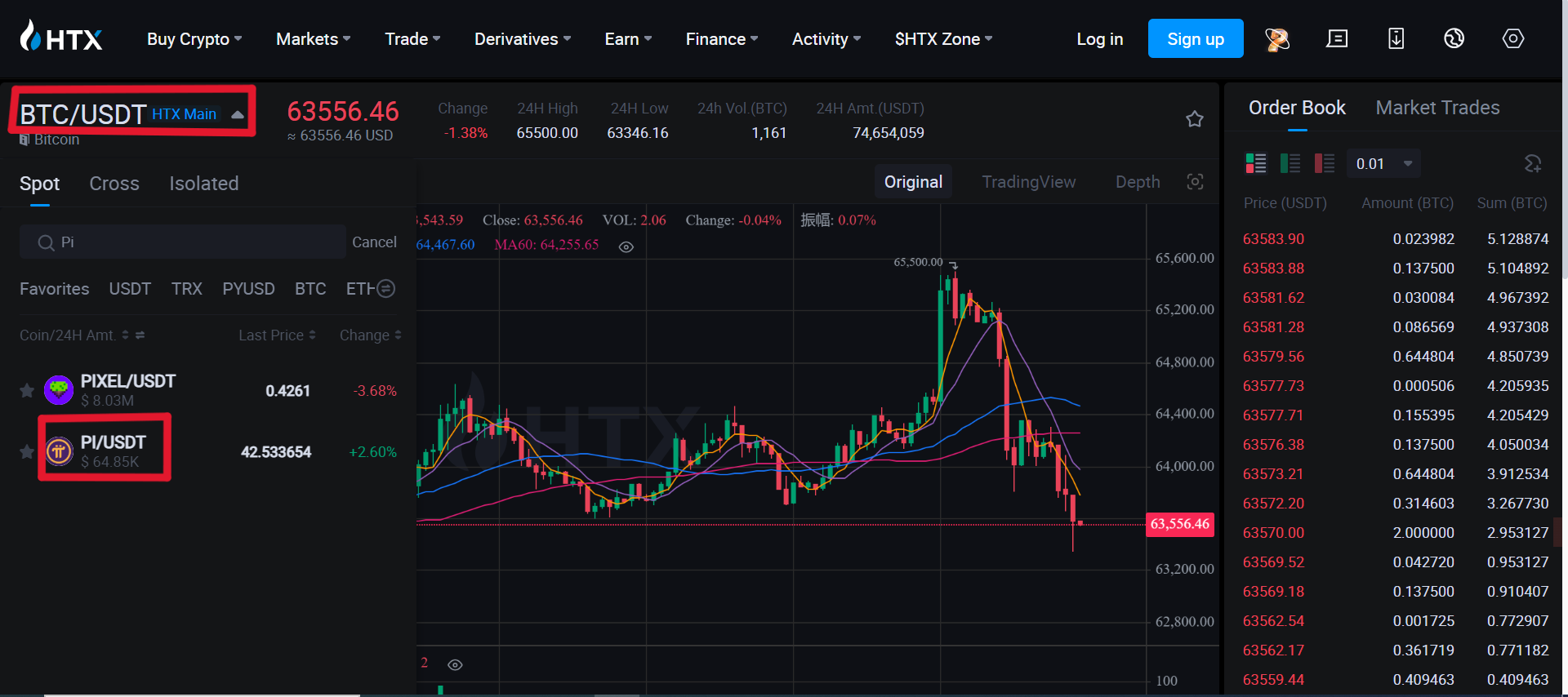Click the order book refresh/switch icon
The height and width of the screenshot is (697, 1568).
pyautogui.click(x=1533, y=163)
